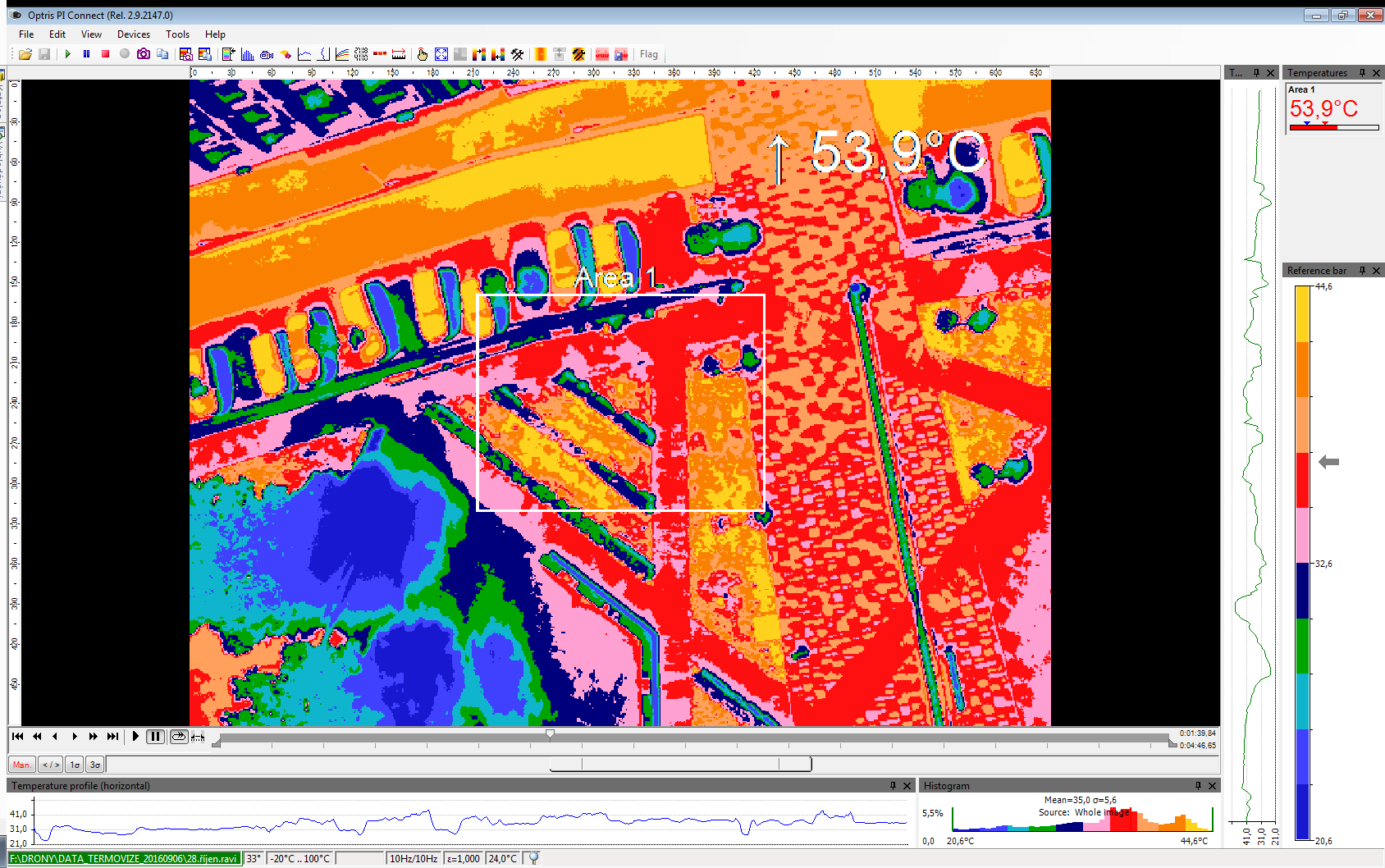Click the first red Sub icon
Screen dimensions: 1385x868
point(602,54)
